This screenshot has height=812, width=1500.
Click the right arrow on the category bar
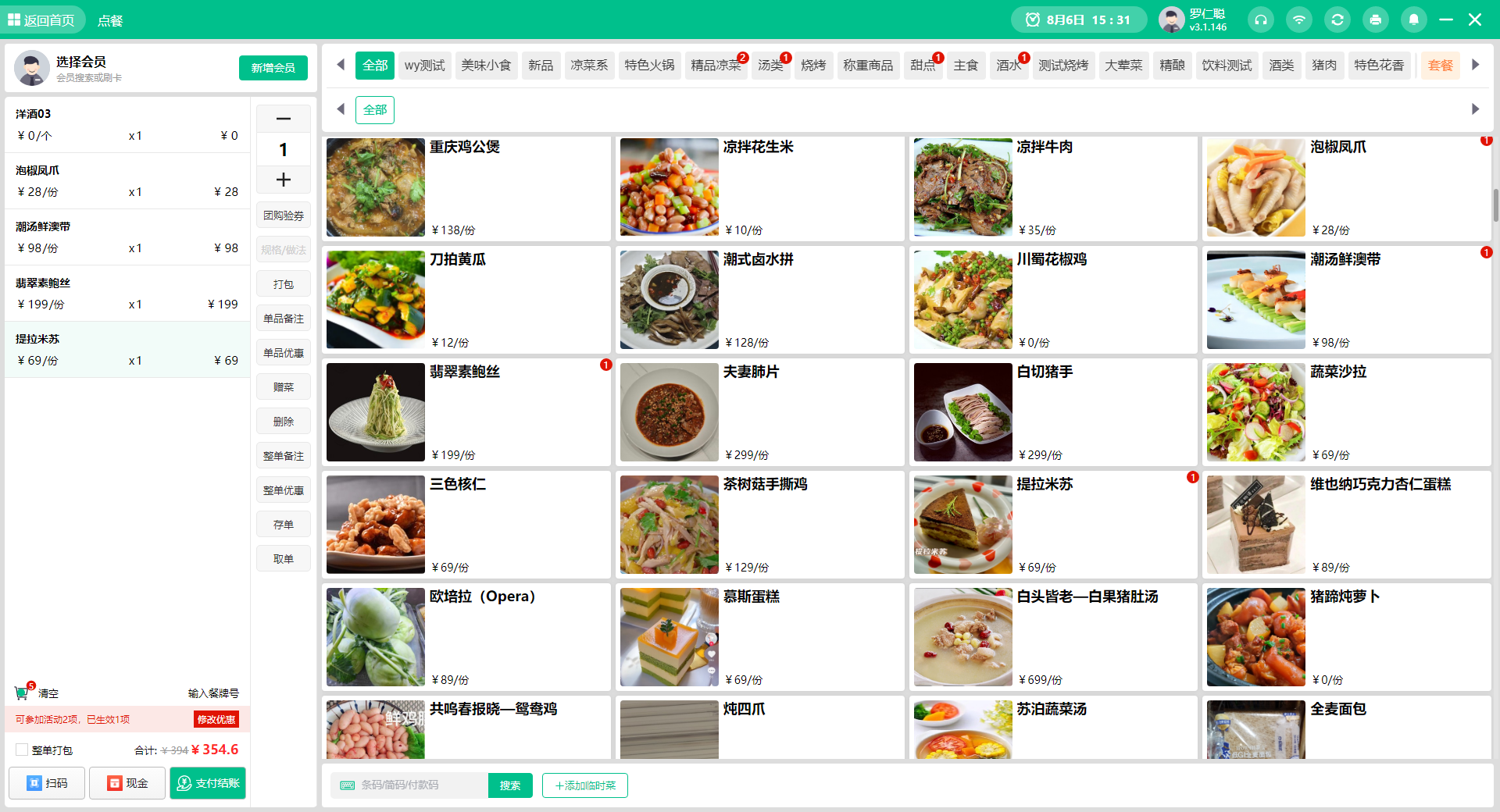[x=1476, y=65]
